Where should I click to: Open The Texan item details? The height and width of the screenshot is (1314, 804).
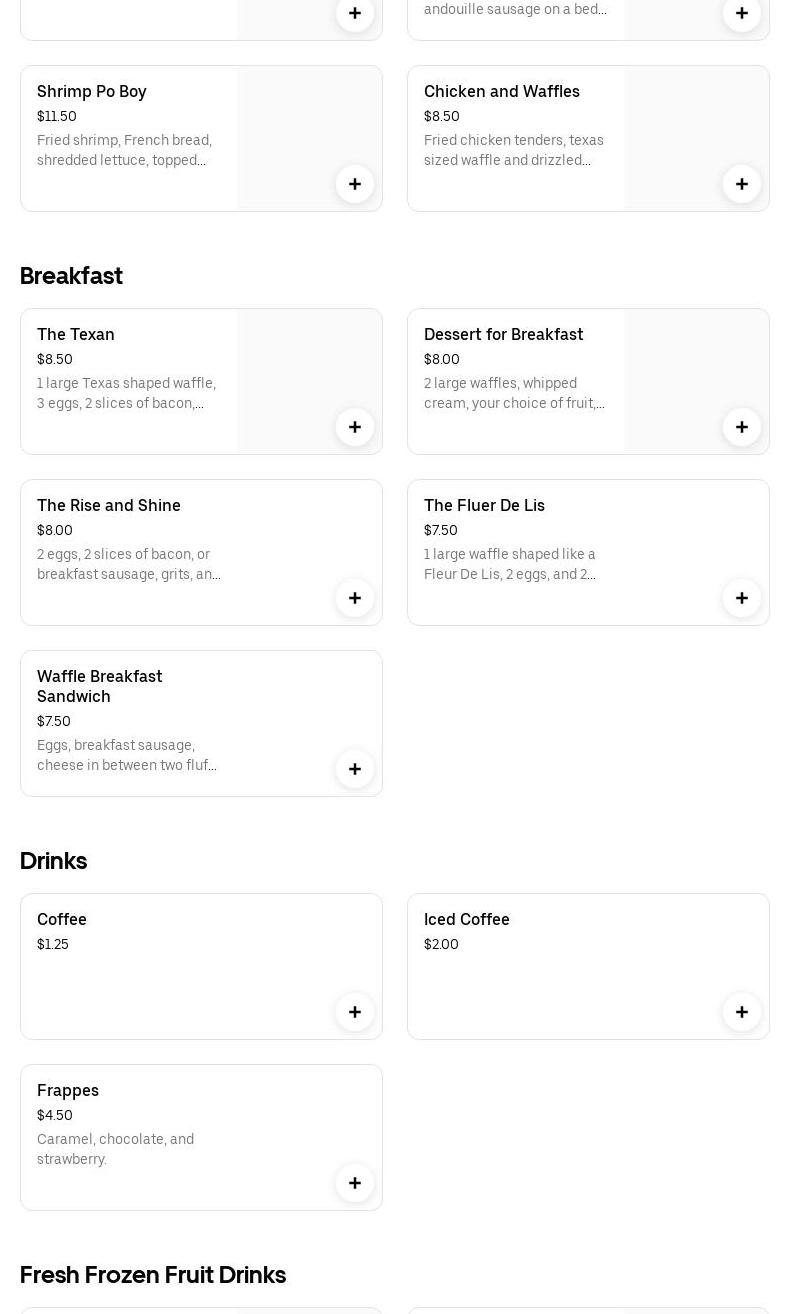(x=76, y=334)
